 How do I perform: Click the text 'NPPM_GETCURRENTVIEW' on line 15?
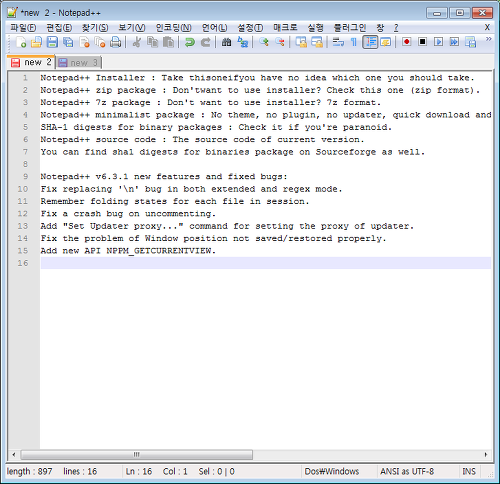[x=159, y=251]
